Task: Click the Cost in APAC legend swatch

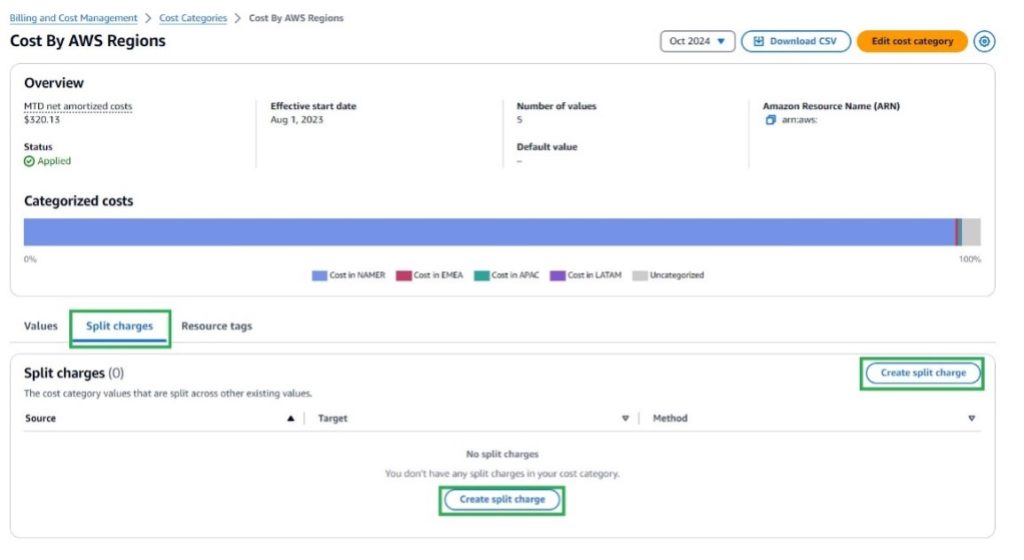Action: tap(481, 275)
